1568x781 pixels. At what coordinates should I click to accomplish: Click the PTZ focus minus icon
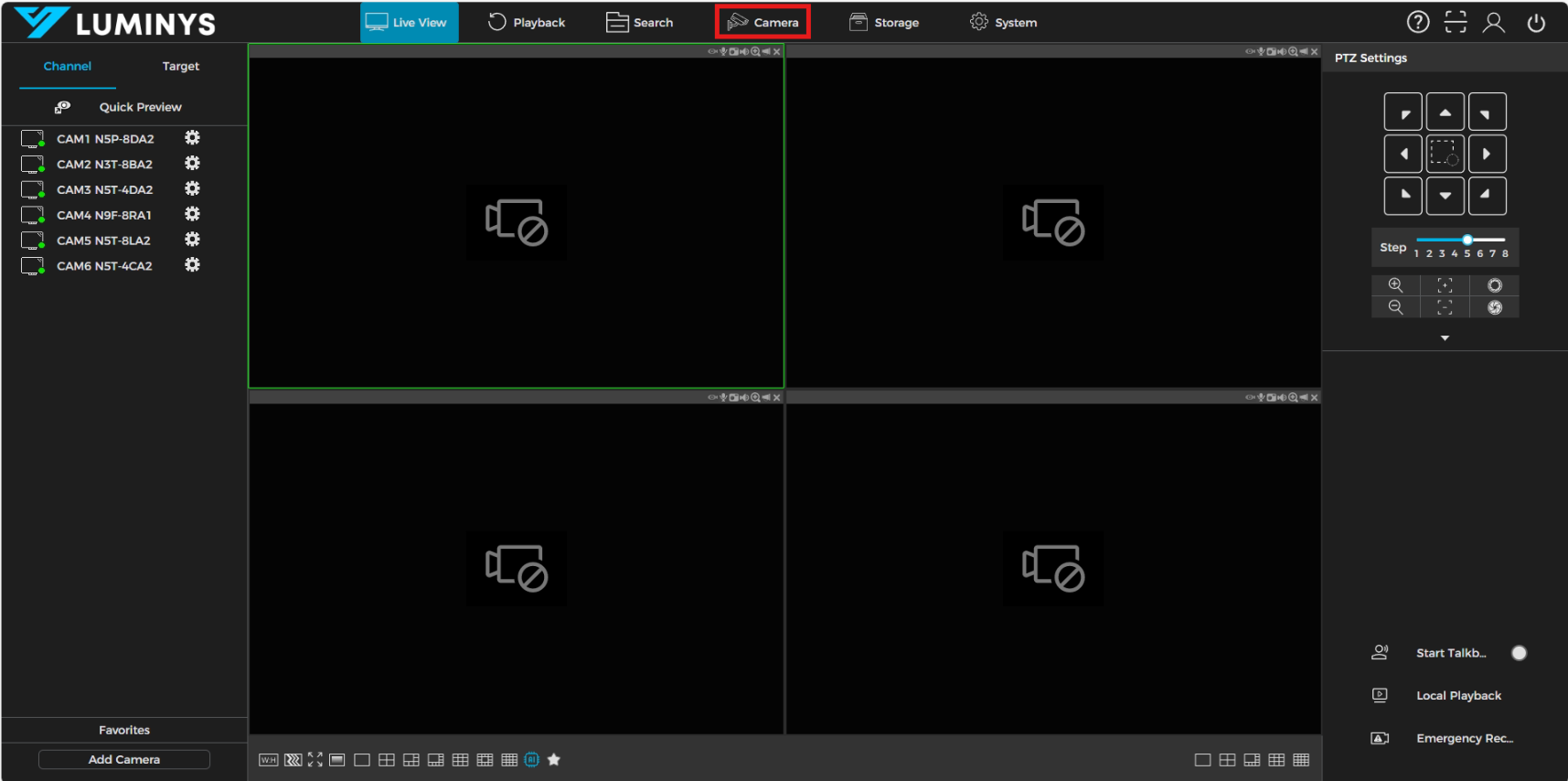pyautogui.click(x=1445, y=307)
